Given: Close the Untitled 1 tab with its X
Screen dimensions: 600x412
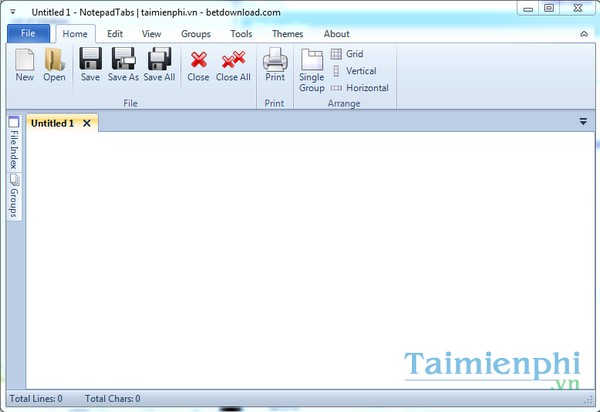Looking at the screenshot, I should pyautogui.click(x=87, y=123).
